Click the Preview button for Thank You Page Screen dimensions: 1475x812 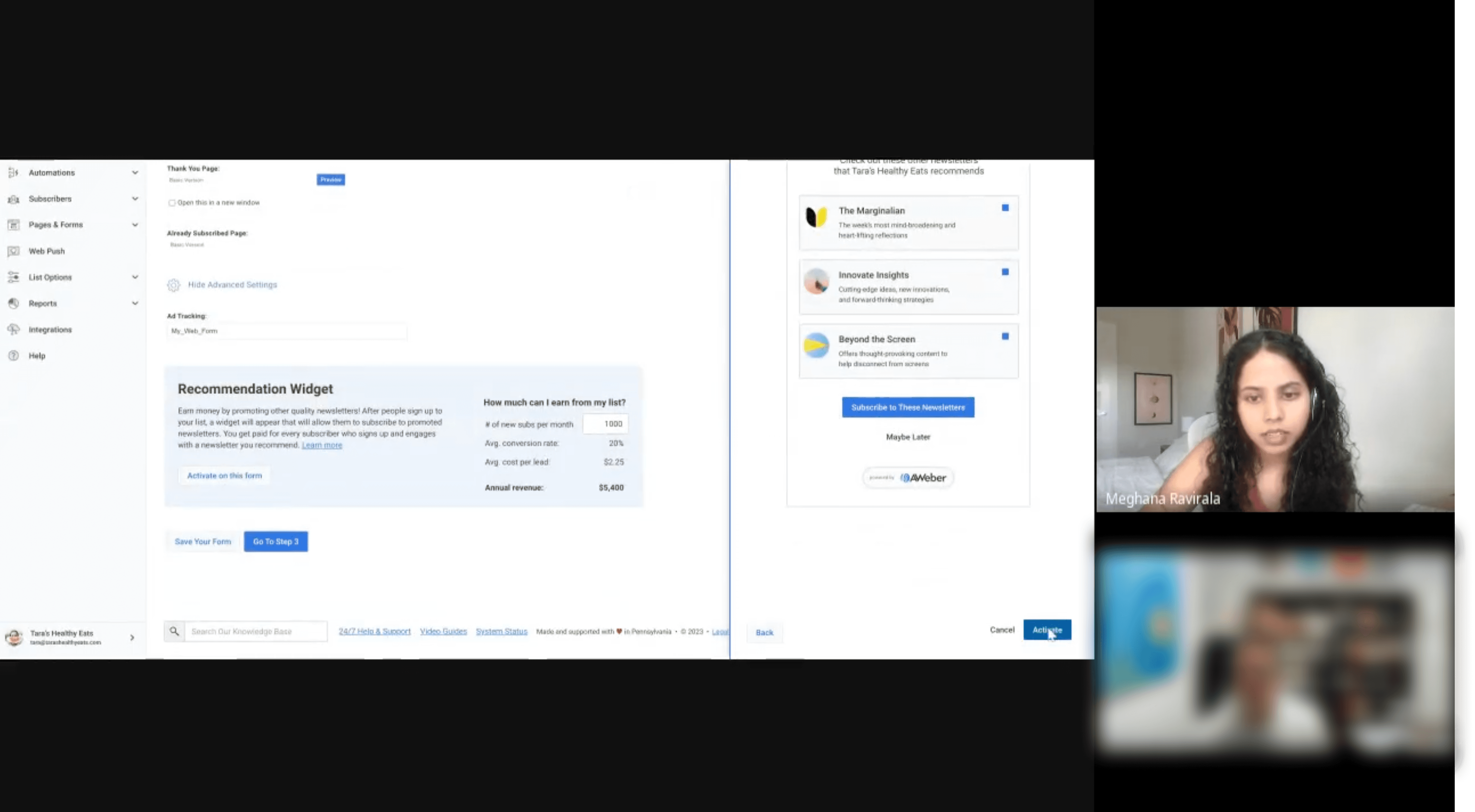pyautogui.click(x=330, y=180)
